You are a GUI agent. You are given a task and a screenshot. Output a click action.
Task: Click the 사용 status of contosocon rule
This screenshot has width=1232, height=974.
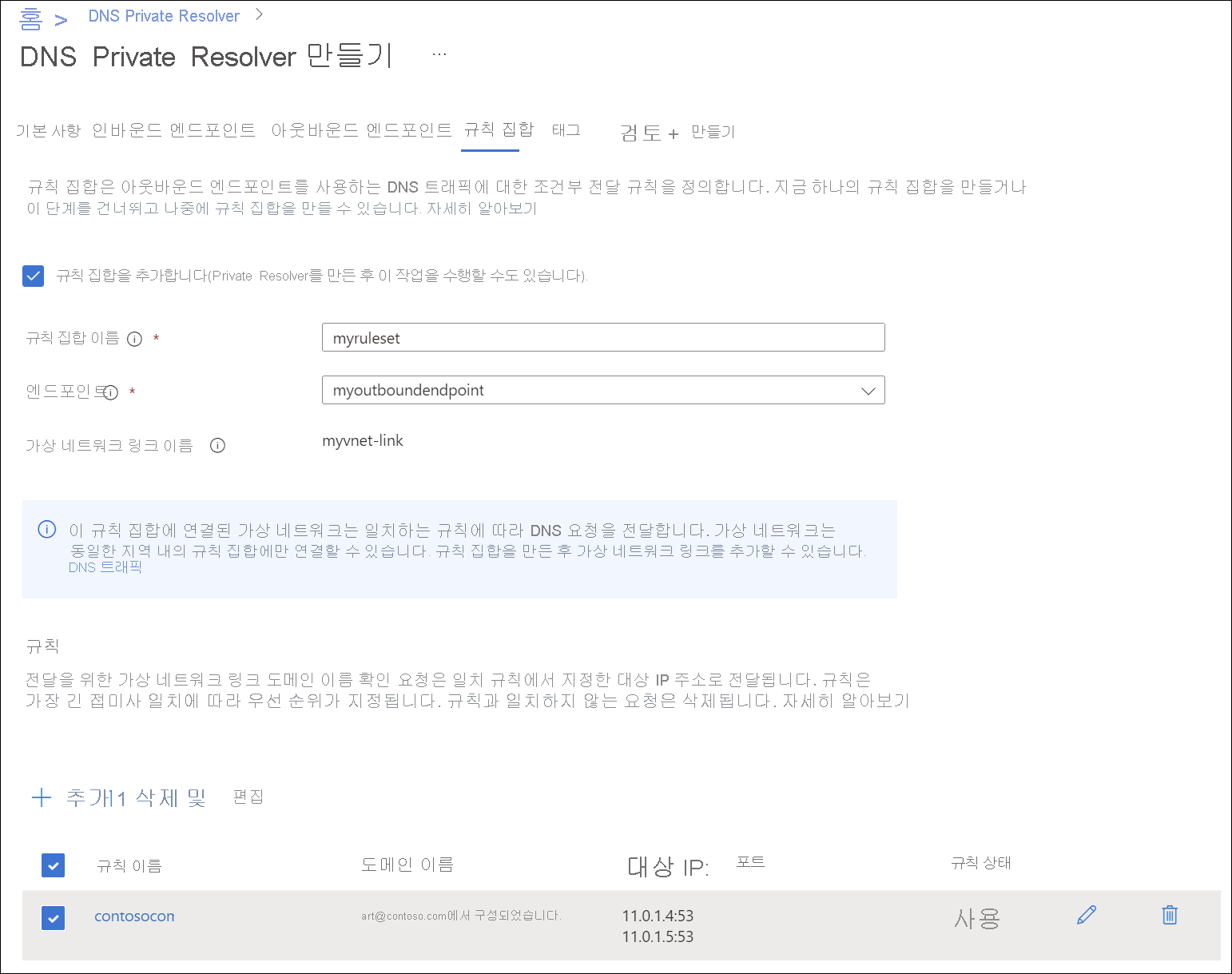click(x=977, y=919)
